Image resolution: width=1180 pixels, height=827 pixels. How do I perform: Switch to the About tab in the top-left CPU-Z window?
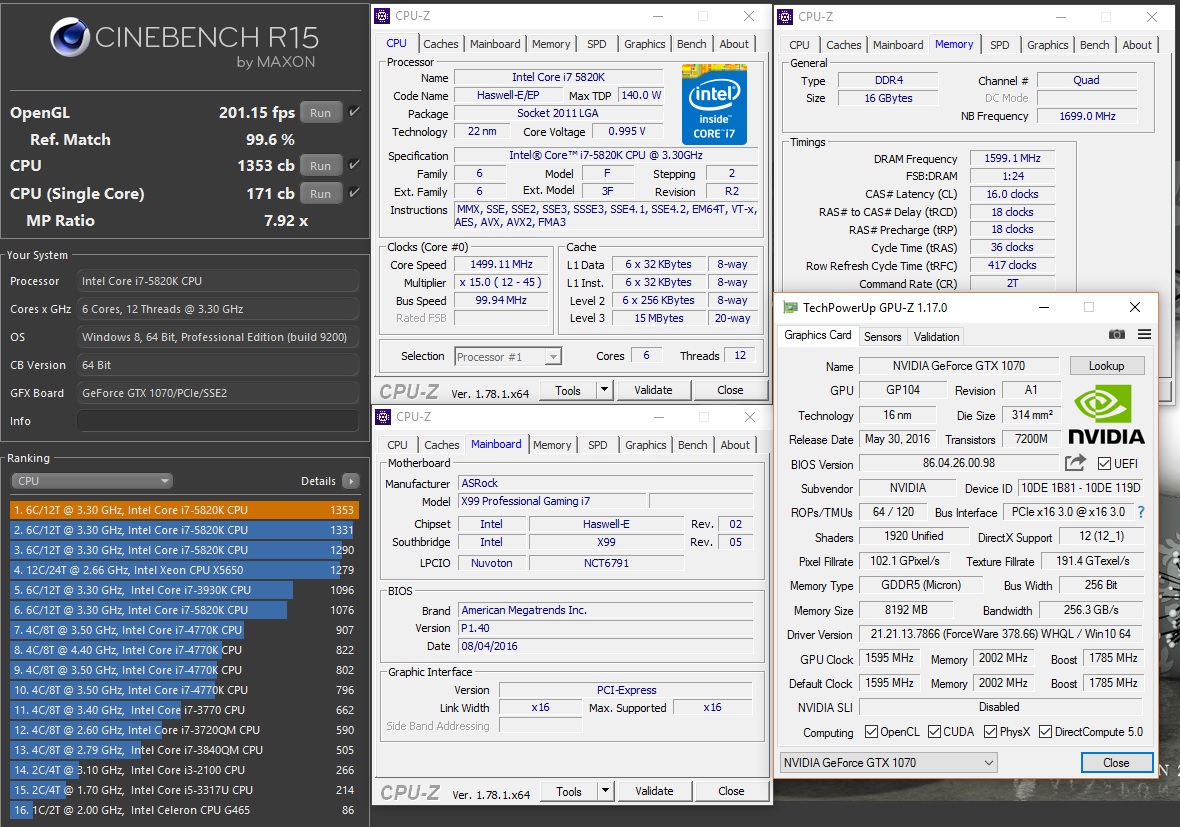tap(734, 44)
